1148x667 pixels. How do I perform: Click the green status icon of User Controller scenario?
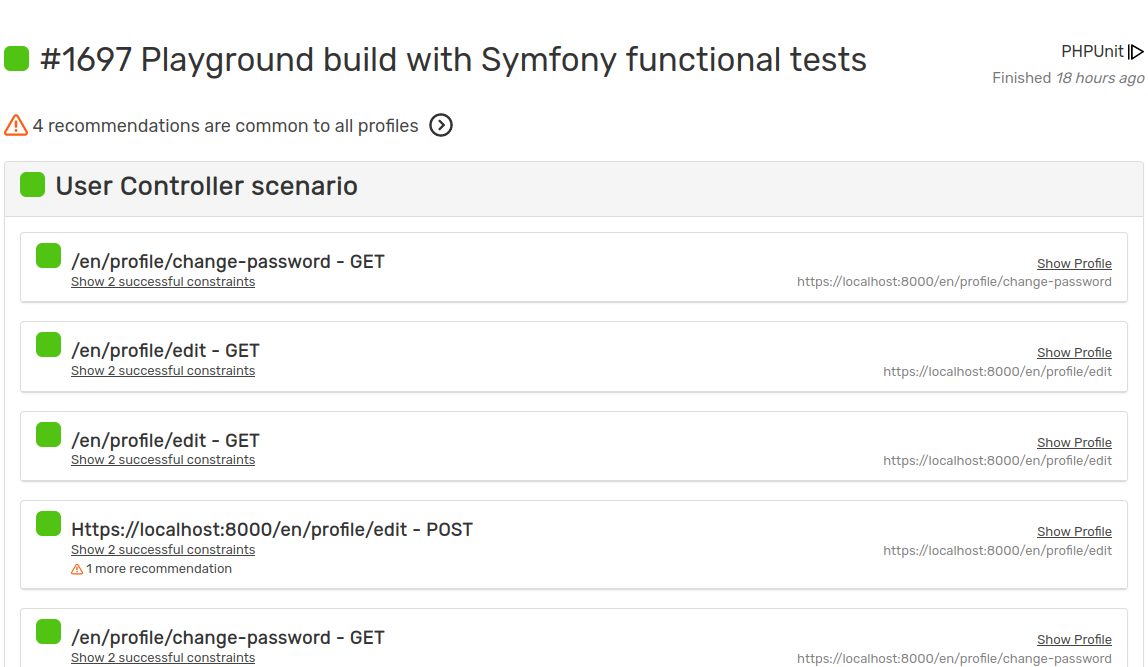[x=32, y=185]
